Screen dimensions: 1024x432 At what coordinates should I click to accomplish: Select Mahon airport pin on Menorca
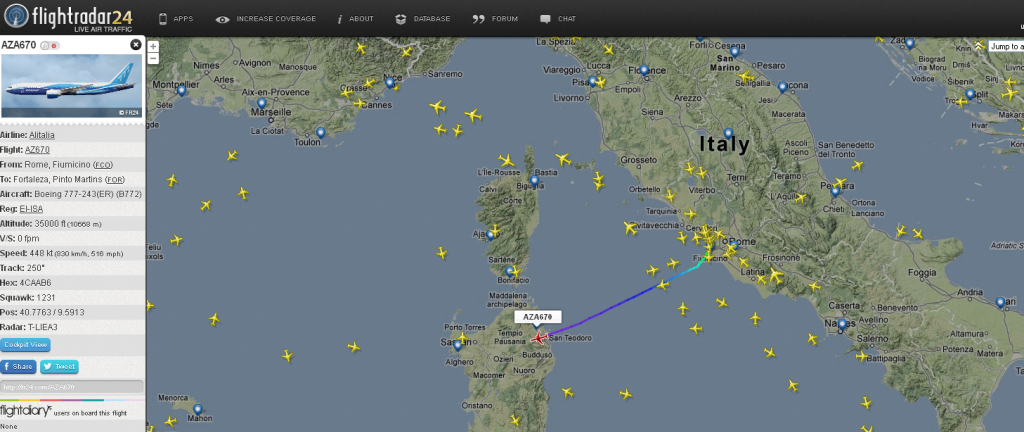[198, 410]
